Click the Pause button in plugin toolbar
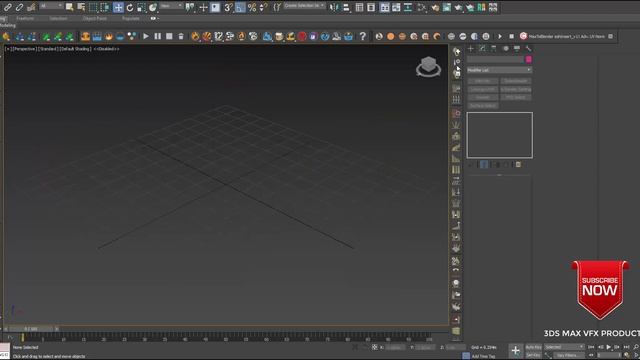 [x=158, y=36]
